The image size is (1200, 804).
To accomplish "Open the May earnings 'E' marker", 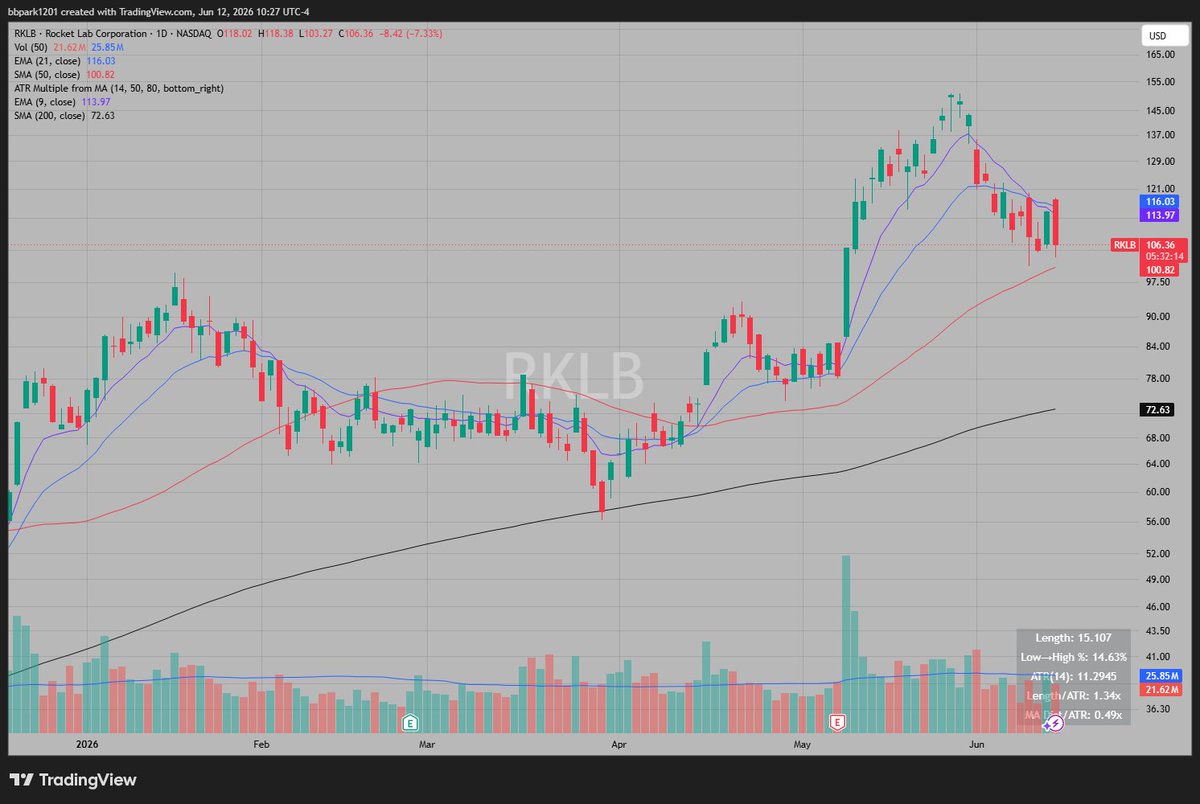I will [x=838, y=722].
